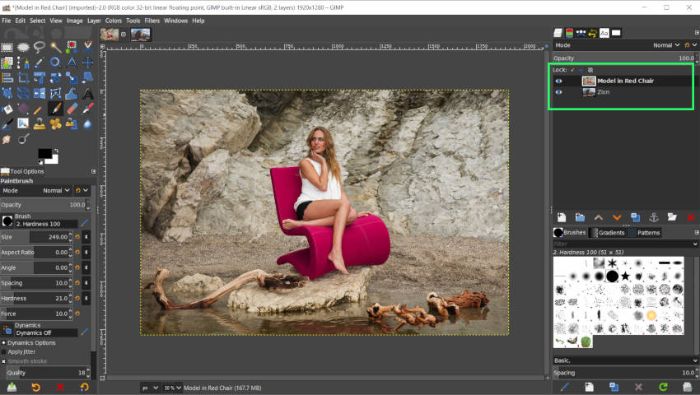Select the Ink tool
Viewport: 700px width, 395px height.
click(7, 124)
